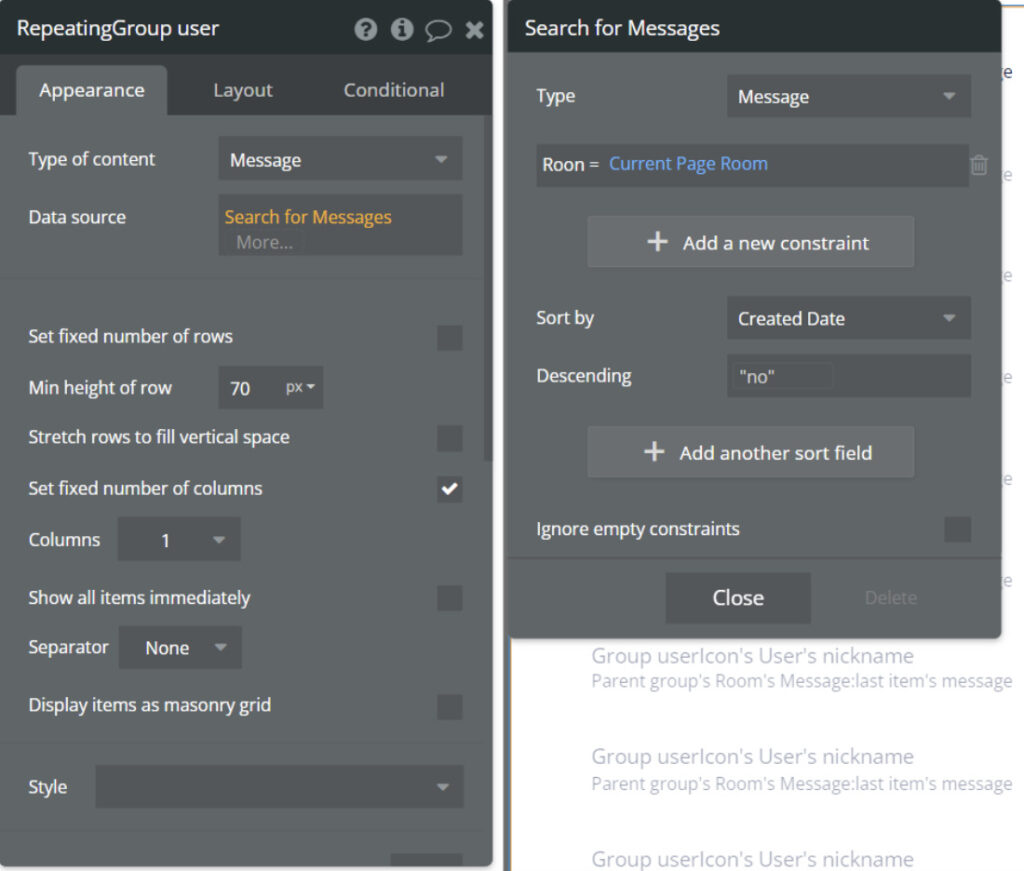Select the Appearance tab
The width and height of the screenshot is (1024, 871).
91,90
